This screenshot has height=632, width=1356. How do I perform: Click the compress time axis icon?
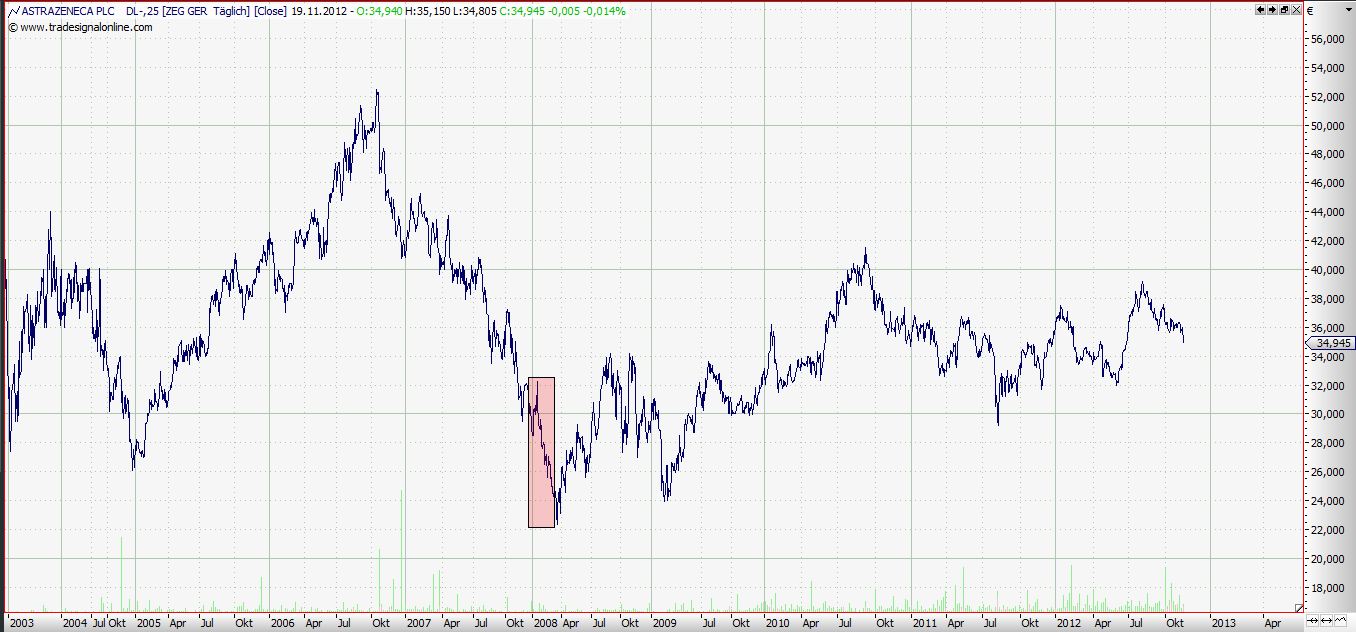(1312, 620)
